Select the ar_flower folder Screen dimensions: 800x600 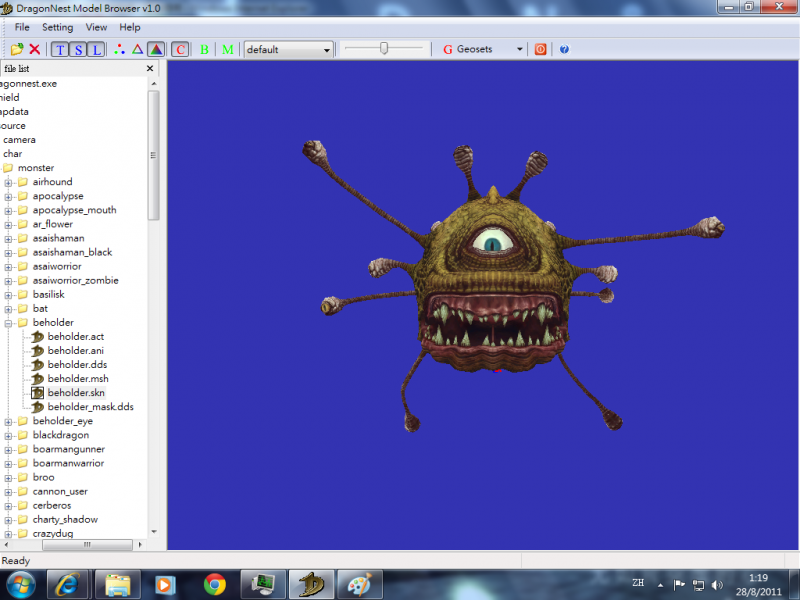coord(53,224)
